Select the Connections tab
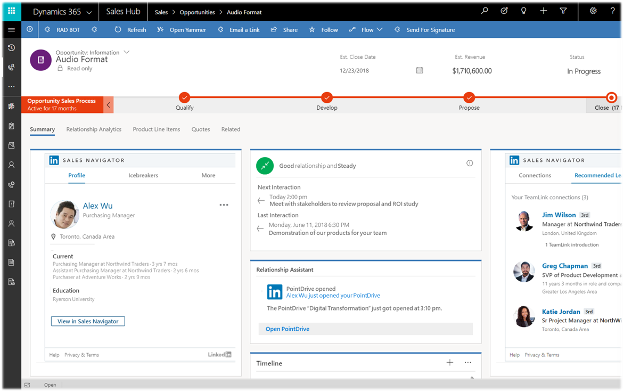This screenshot has width=624, height=392. tap(535, 176)
